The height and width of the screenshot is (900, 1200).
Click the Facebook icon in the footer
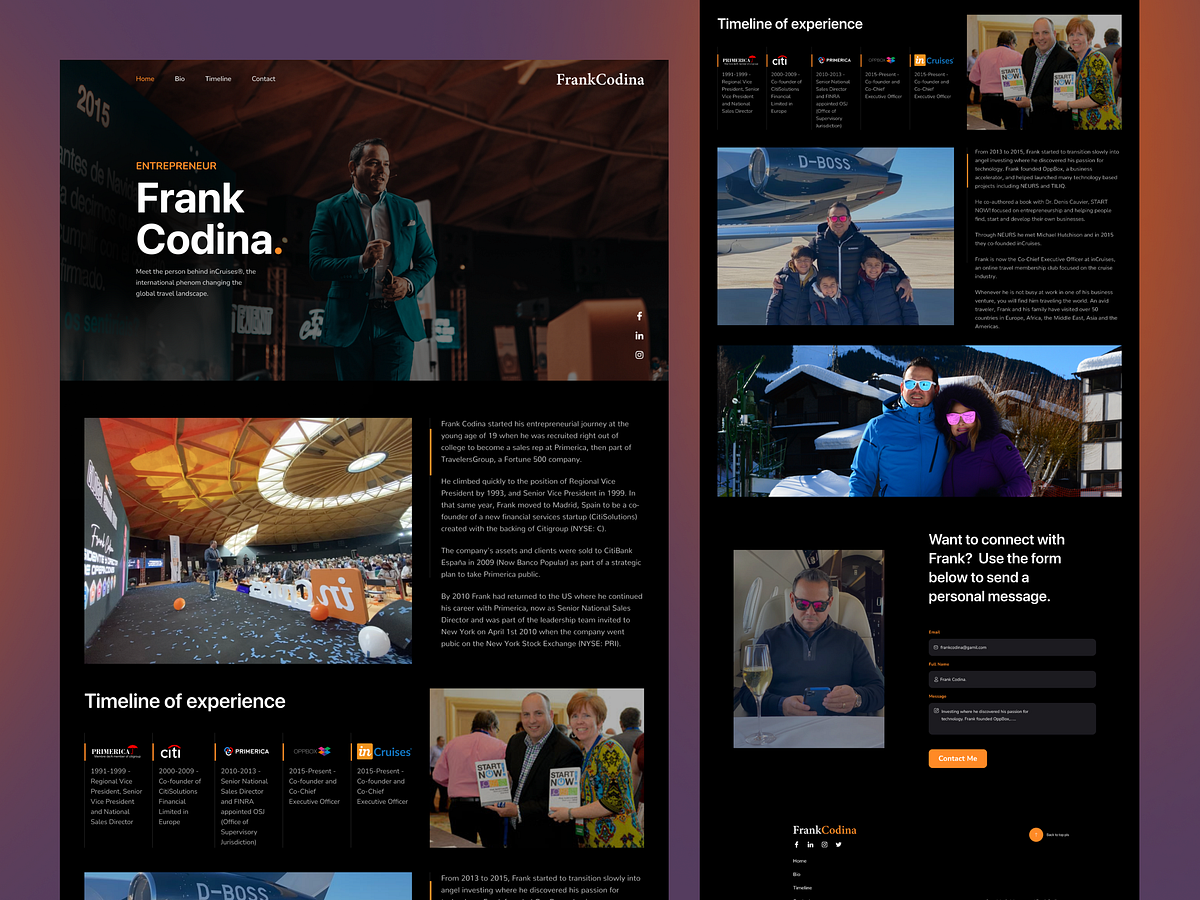pyautogui.click(x=796, y=845)
